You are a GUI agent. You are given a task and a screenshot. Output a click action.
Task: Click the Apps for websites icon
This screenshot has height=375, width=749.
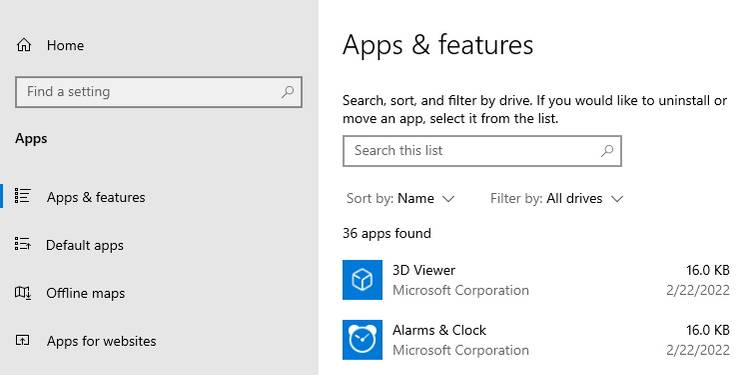pyautogui.click(x=22, y=340)
